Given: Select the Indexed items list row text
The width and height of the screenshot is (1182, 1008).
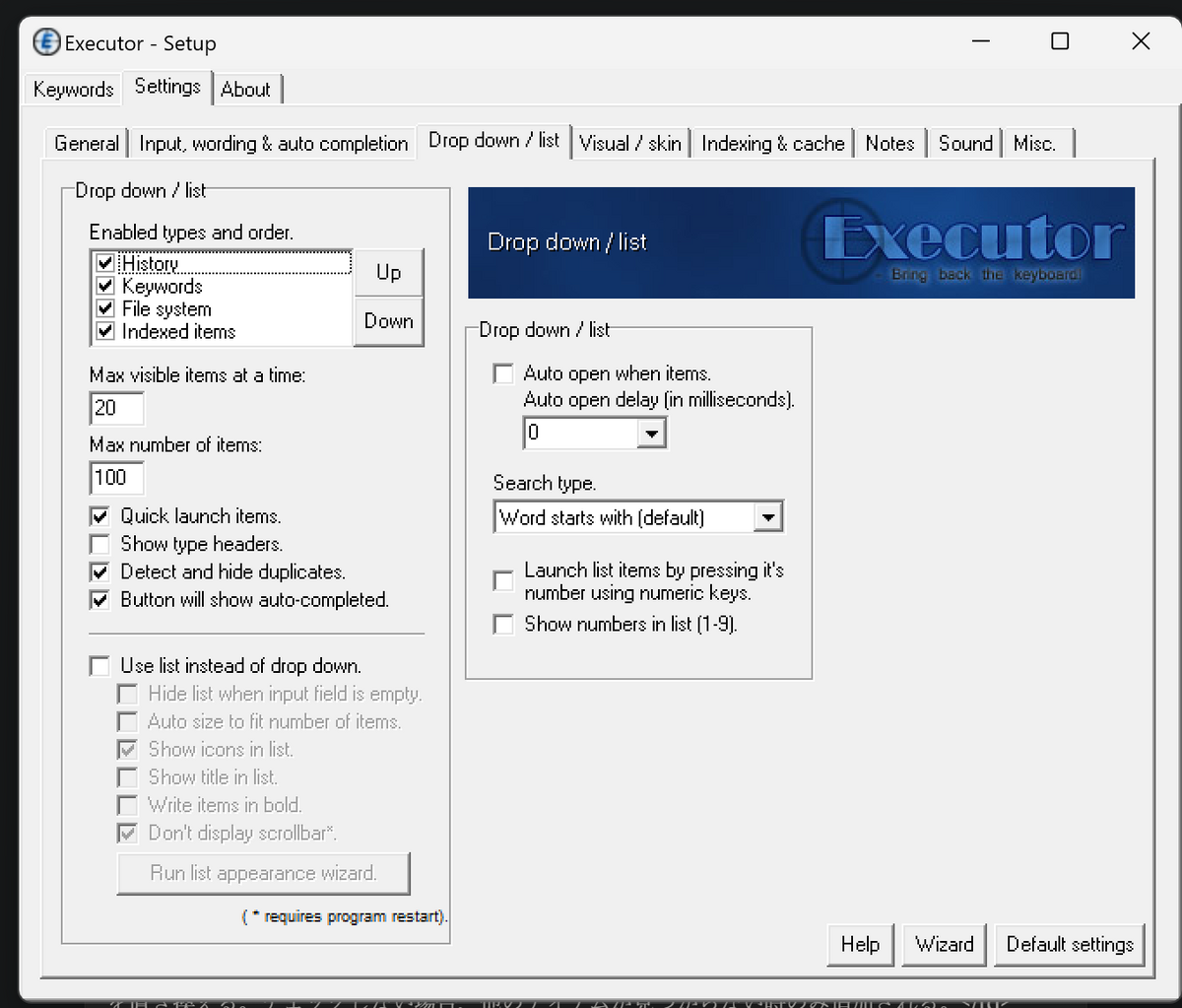Looking at the screenshot, I should pos(178,332).
